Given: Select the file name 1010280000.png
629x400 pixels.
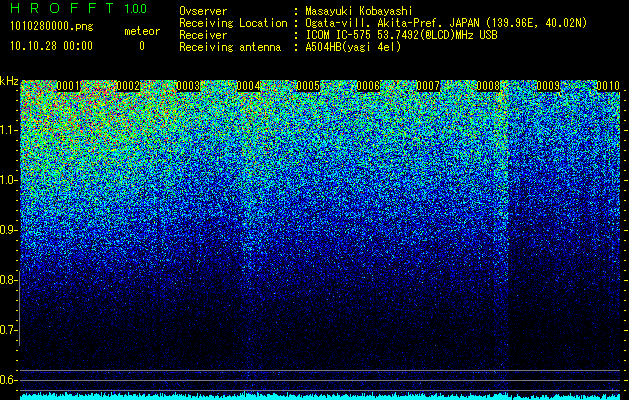Looking at the screenshot, I should click(x=52, y=27).
